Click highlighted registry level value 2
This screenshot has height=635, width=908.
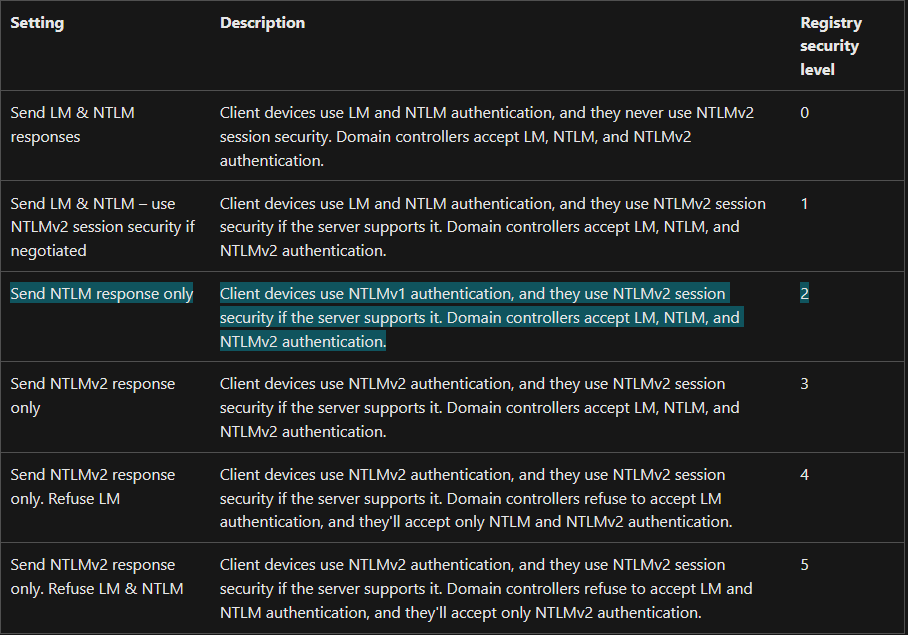804,294
